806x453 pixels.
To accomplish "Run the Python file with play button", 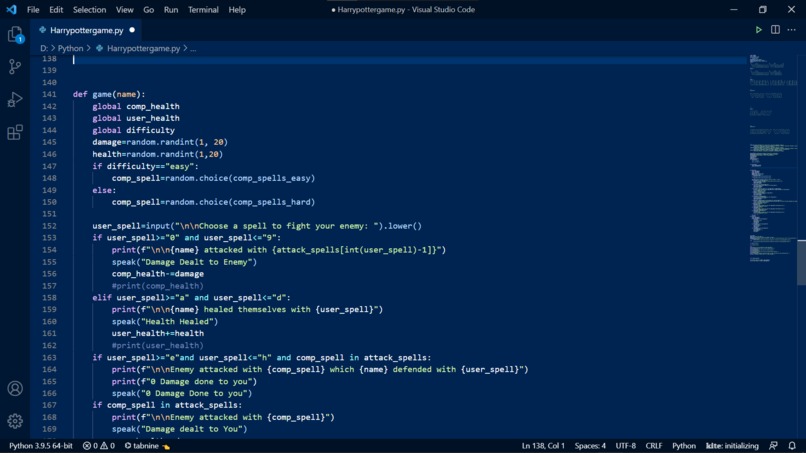I will click(758, 30).
